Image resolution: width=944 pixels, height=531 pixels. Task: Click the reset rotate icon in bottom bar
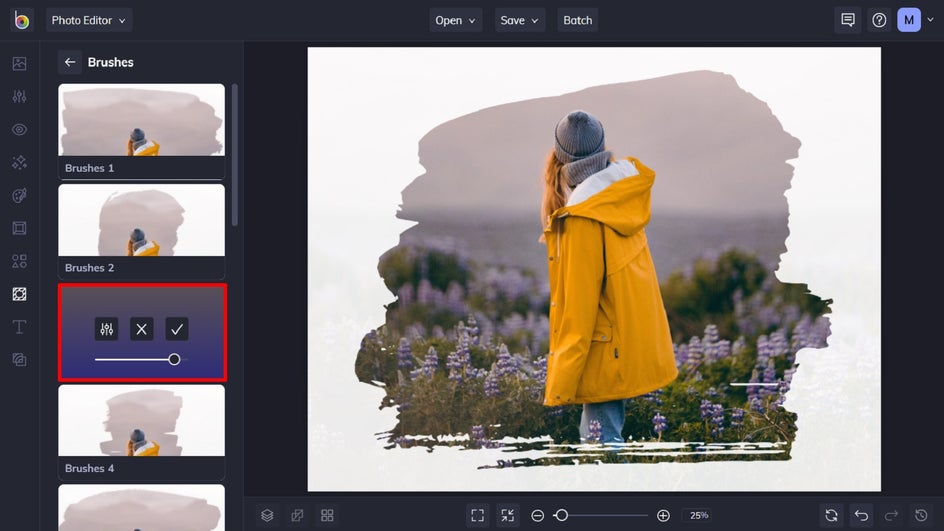coord(831,515)
